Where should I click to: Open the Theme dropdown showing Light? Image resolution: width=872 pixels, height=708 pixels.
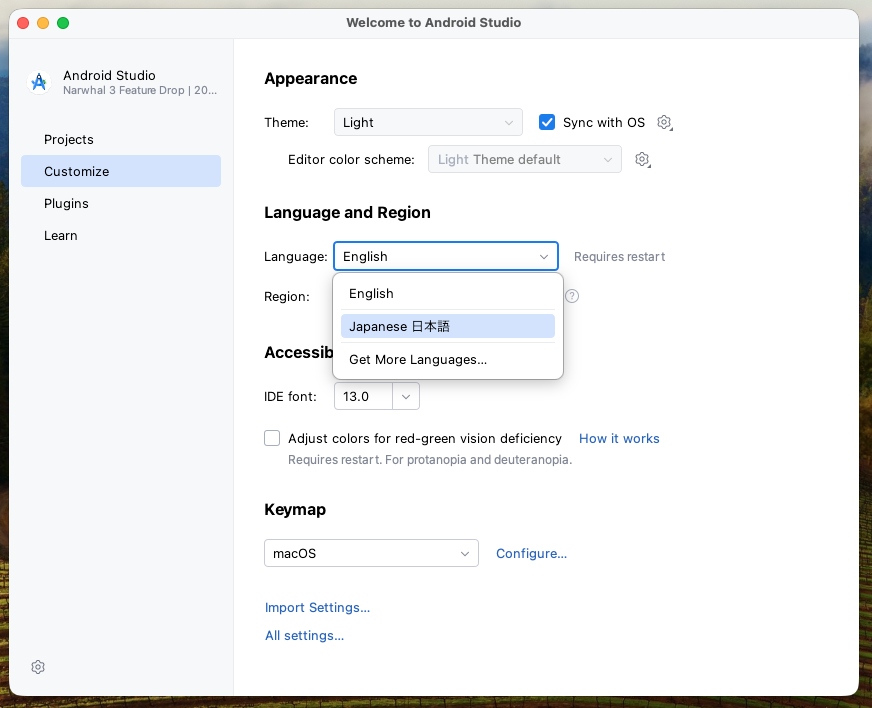428,122
